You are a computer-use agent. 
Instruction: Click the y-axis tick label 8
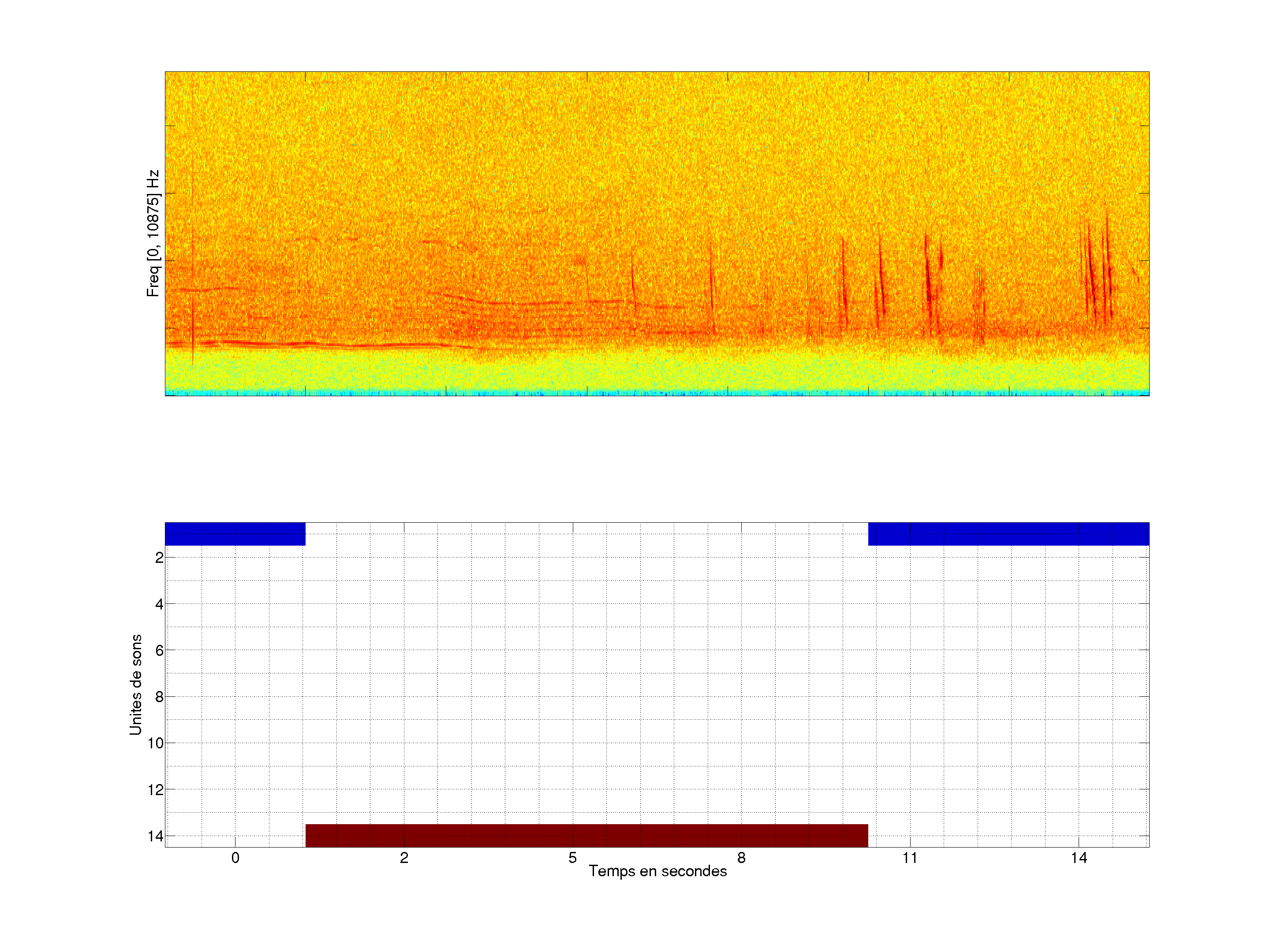159,697
